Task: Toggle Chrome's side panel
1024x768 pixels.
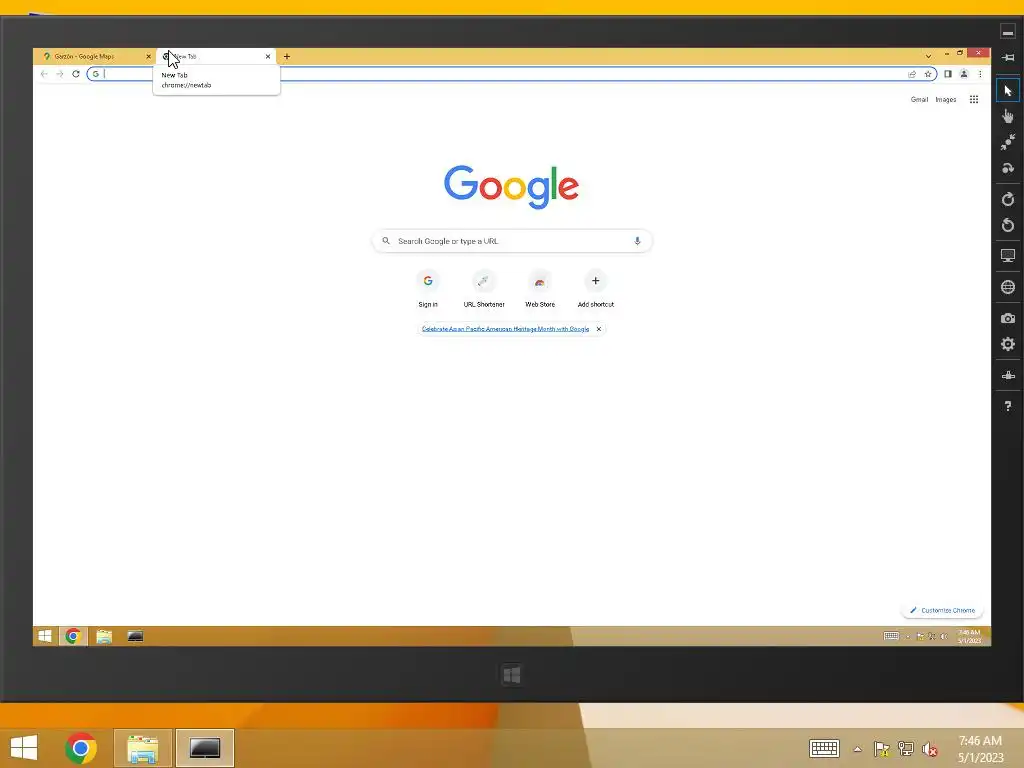Action: click(948, 74)
